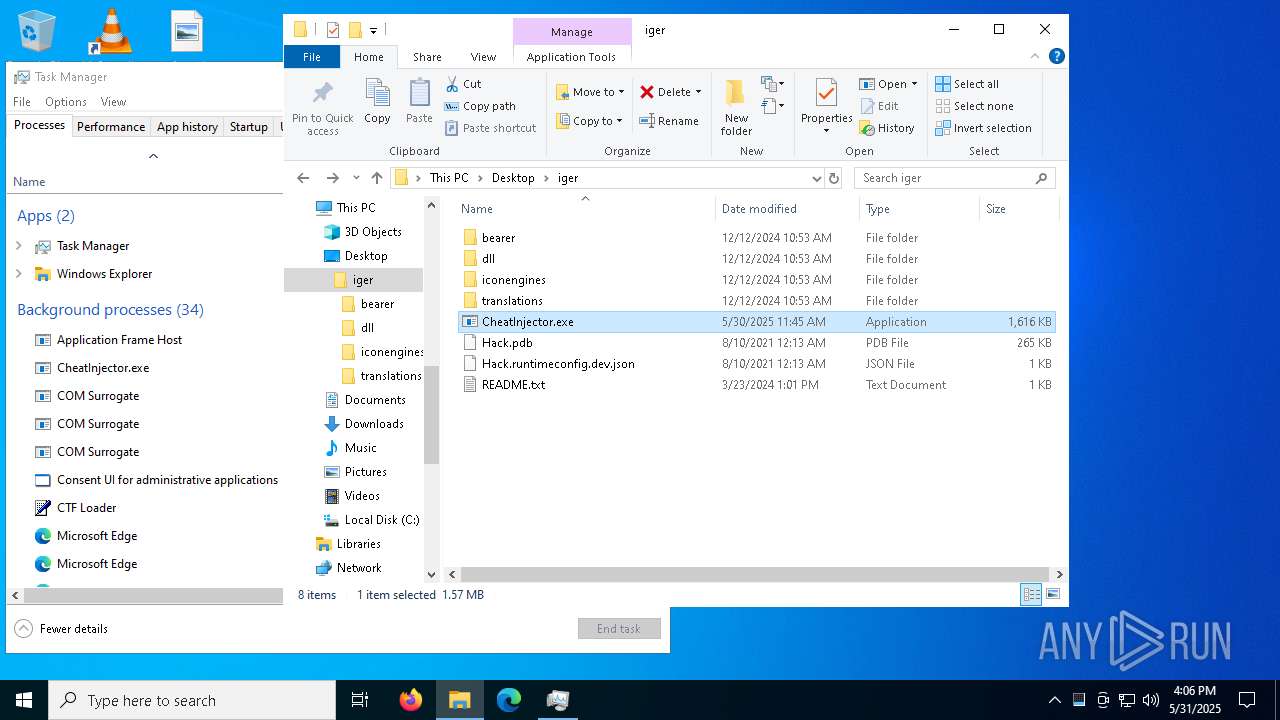Viewport: 1280px width, 720px height.
Task: Open the Recycle Bin desktop icon
Action: point(37,30)
